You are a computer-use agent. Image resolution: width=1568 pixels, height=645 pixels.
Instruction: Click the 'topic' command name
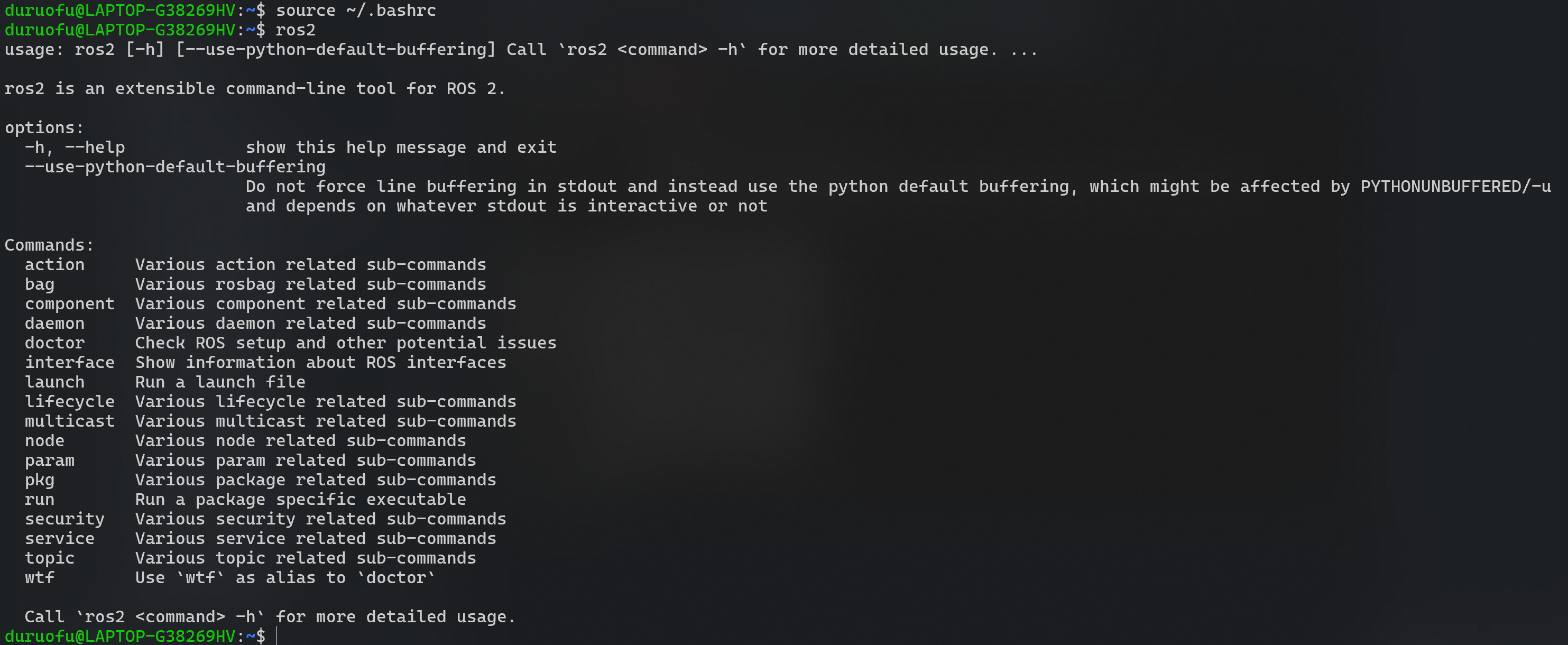(49, 558)
